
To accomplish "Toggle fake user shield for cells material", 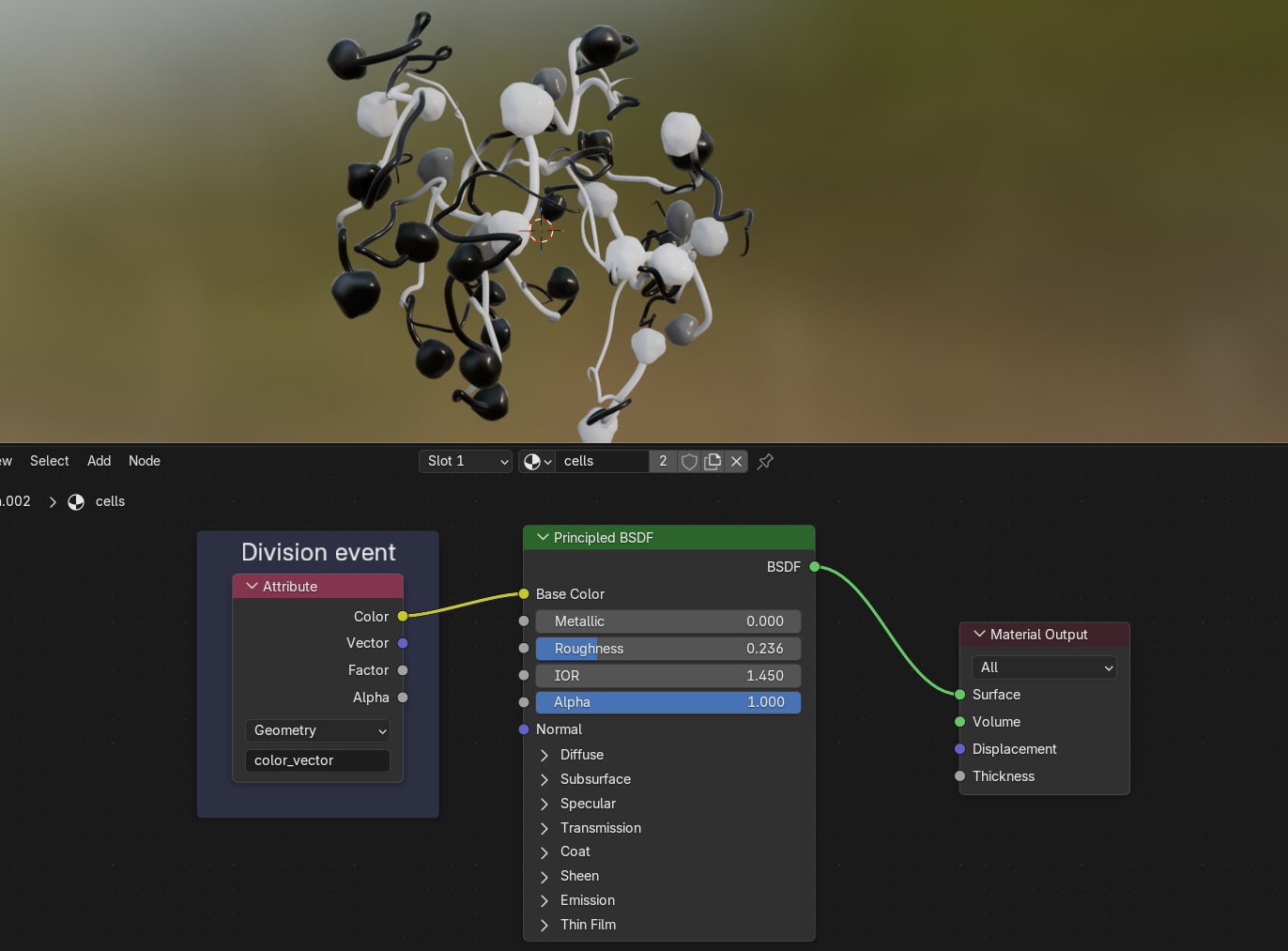I will click(689, 461).
